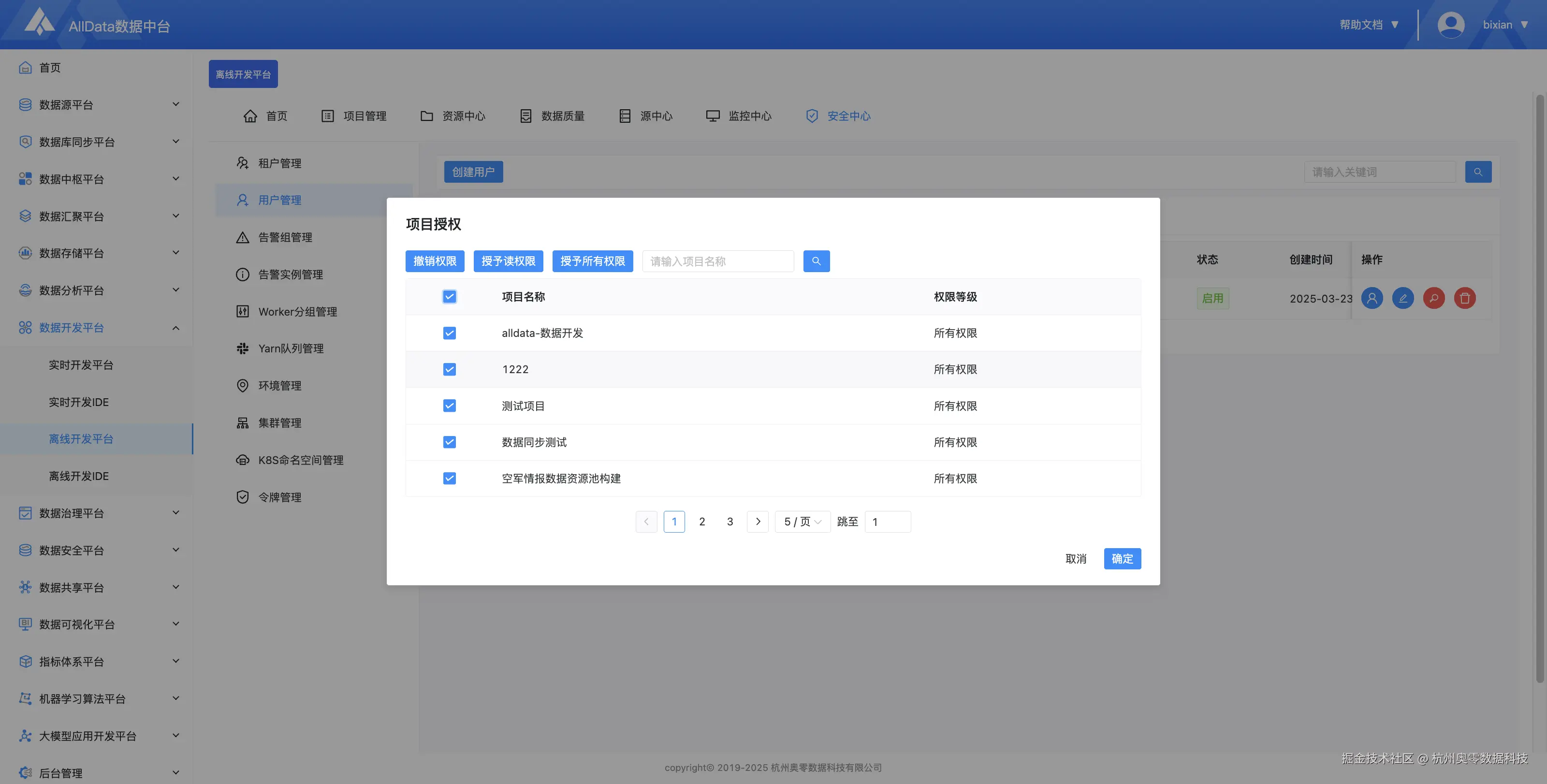Click the search icon in project authorization dialog
This screenshot has width=1547, height=784.
(x=816, y=261)
